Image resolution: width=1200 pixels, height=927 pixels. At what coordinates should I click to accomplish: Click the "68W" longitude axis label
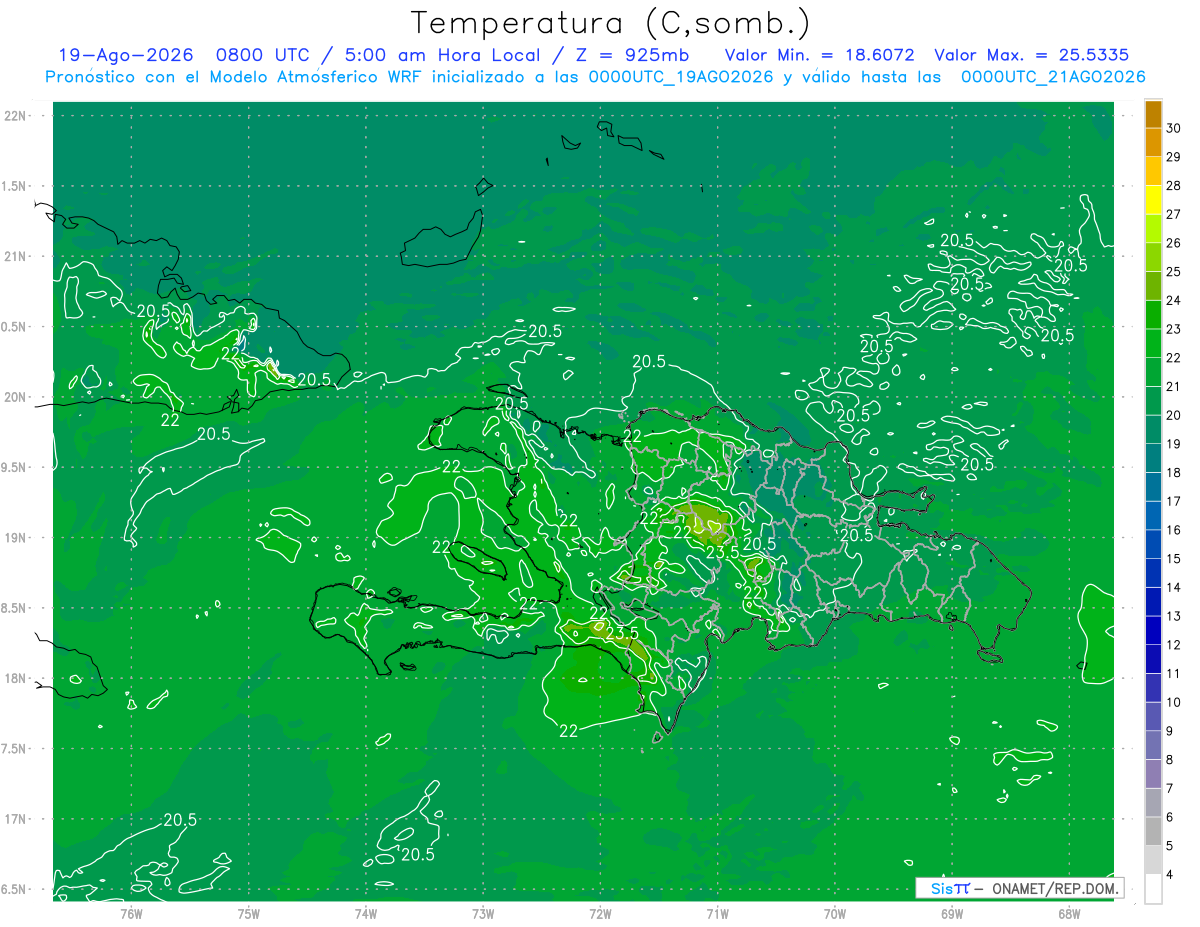coord(1068,913)
